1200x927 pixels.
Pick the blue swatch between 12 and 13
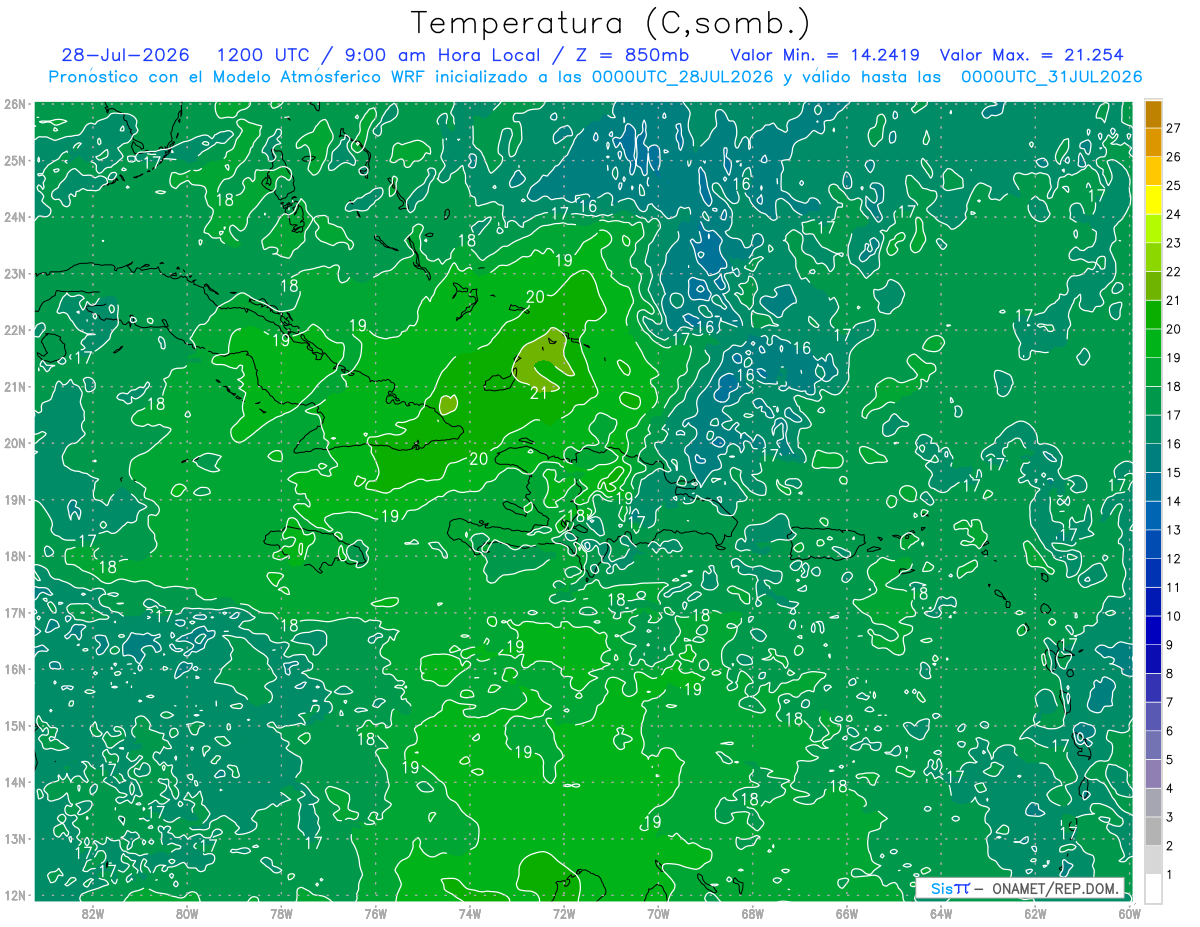pyautogui.click(x=1153, y=545)
